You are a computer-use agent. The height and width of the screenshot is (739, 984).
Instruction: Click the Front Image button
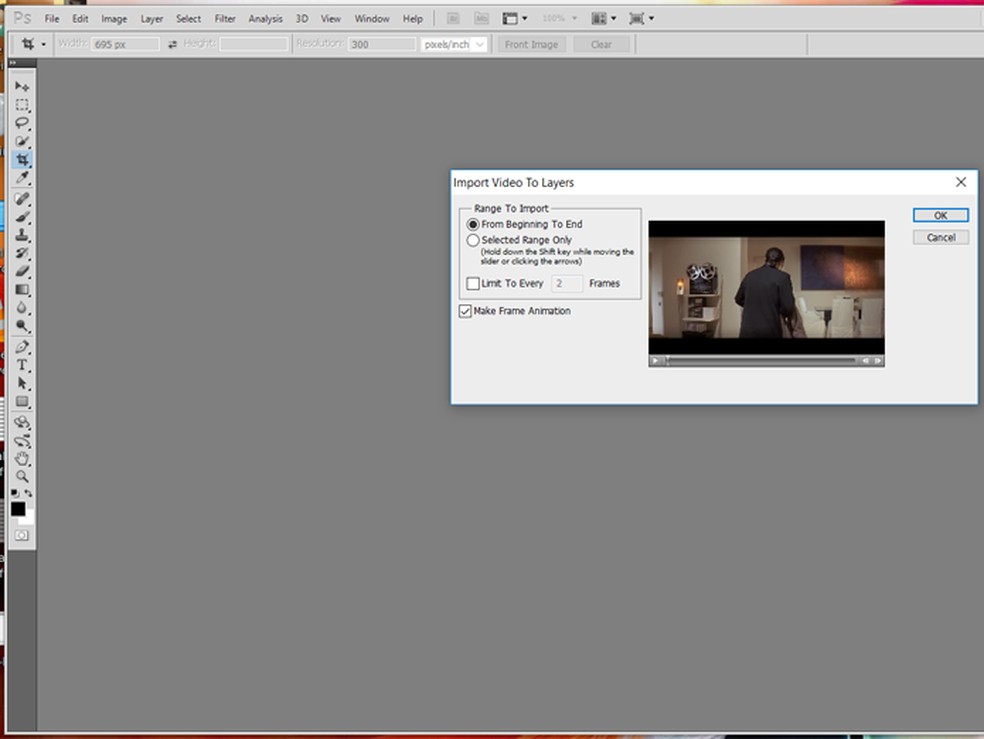coord(532,45)
